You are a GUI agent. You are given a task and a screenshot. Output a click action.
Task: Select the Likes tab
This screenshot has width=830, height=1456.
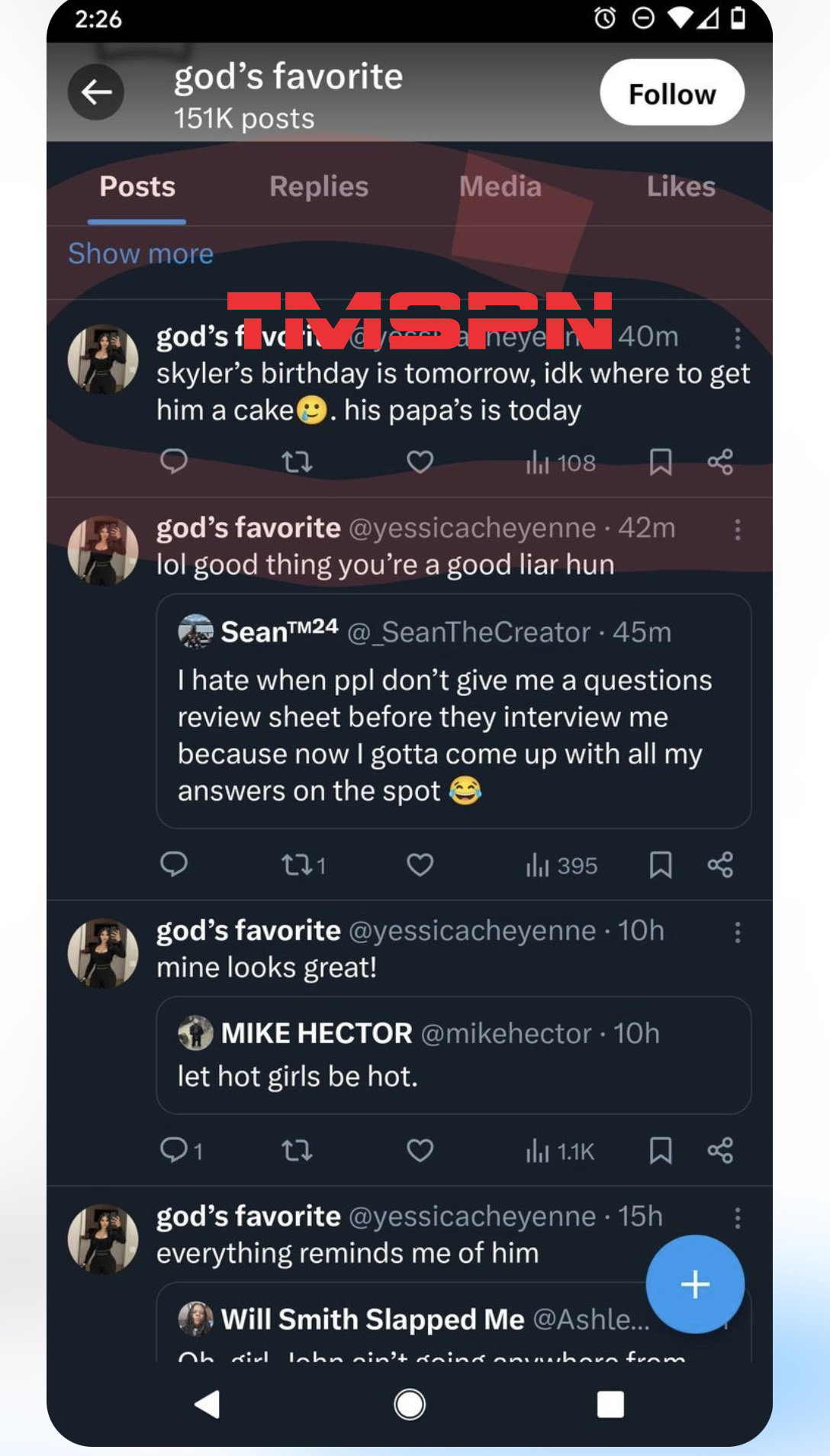click(680, 187)
